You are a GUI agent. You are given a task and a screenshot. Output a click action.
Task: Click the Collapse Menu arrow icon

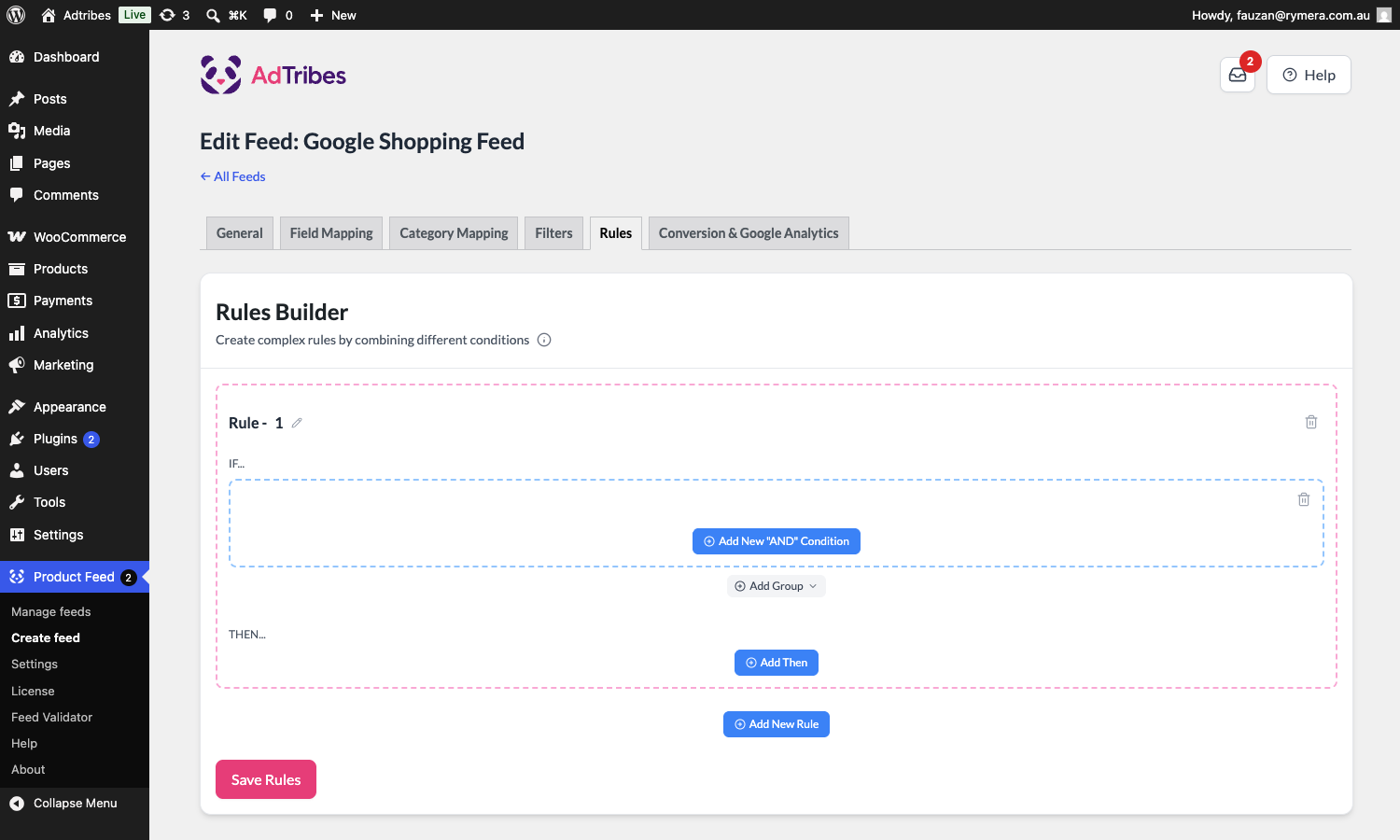17,804
